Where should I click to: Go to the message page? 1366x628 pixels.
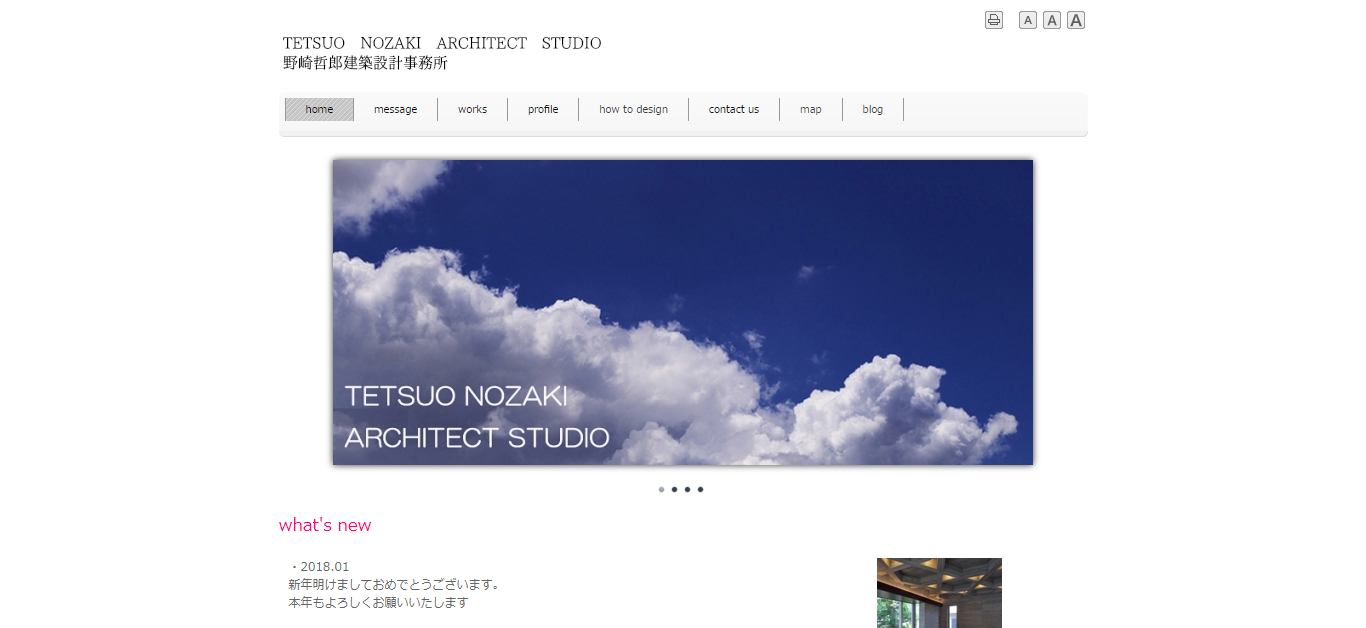point(395,109)
